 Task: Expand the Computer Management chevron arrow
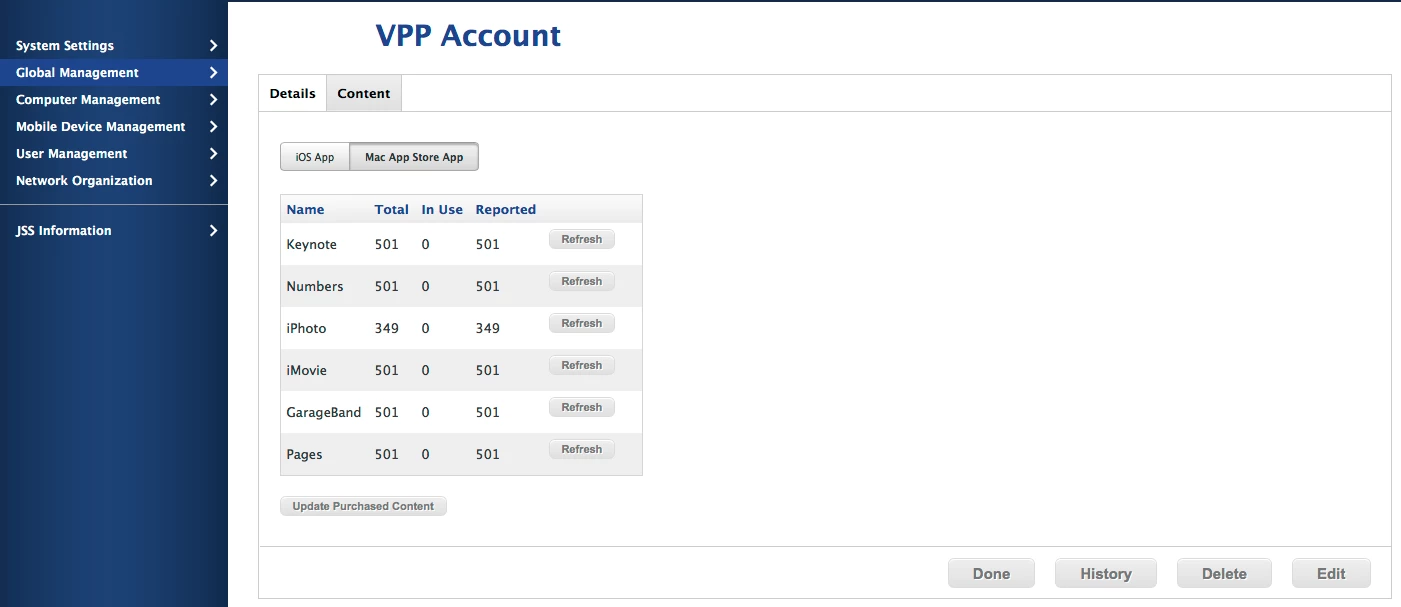click(213, 100)
